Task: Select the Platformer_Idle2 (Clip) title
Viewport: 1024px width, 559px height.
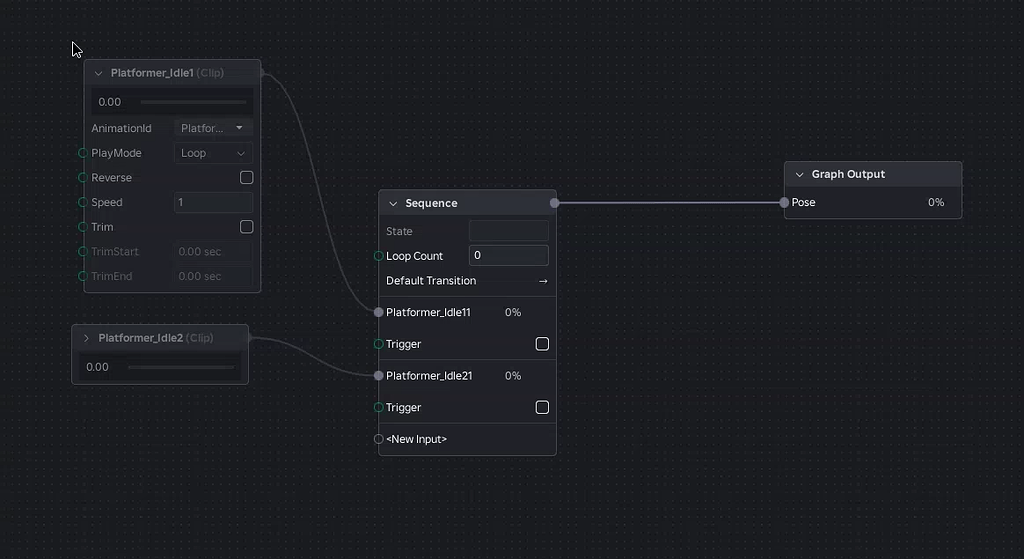Action: tap(155, 338)
